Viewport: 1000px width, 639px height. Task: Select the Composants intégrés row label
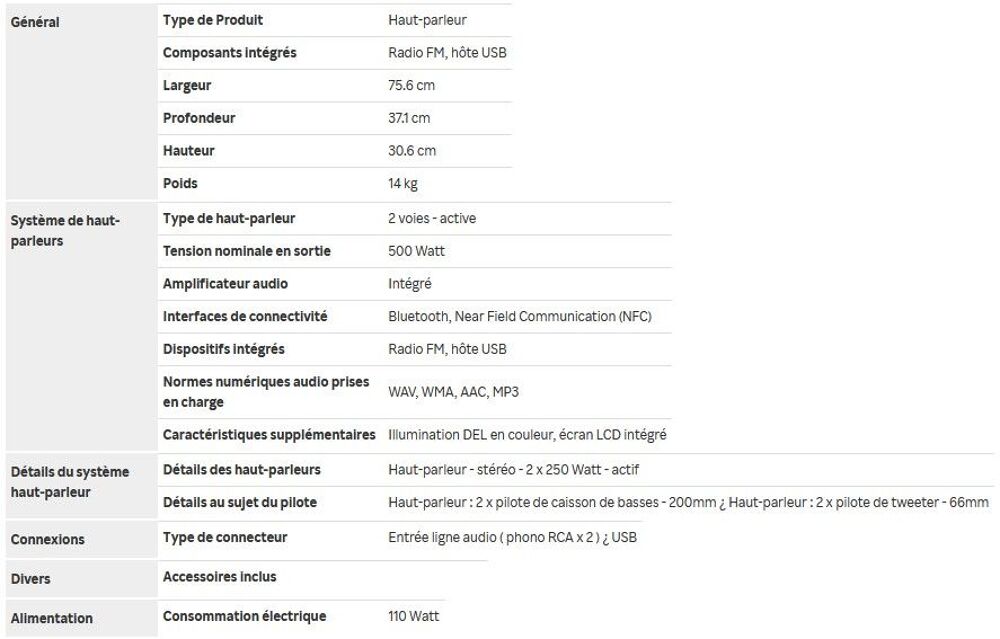point(230,53)
